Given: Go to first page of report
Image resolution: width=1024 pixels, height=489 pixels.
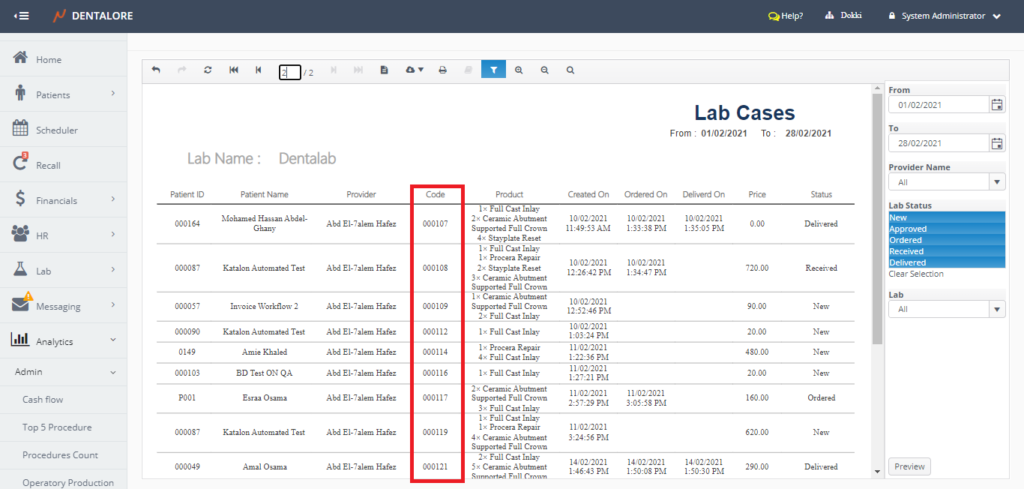Looking at the screenshot, I should [233, 71].
